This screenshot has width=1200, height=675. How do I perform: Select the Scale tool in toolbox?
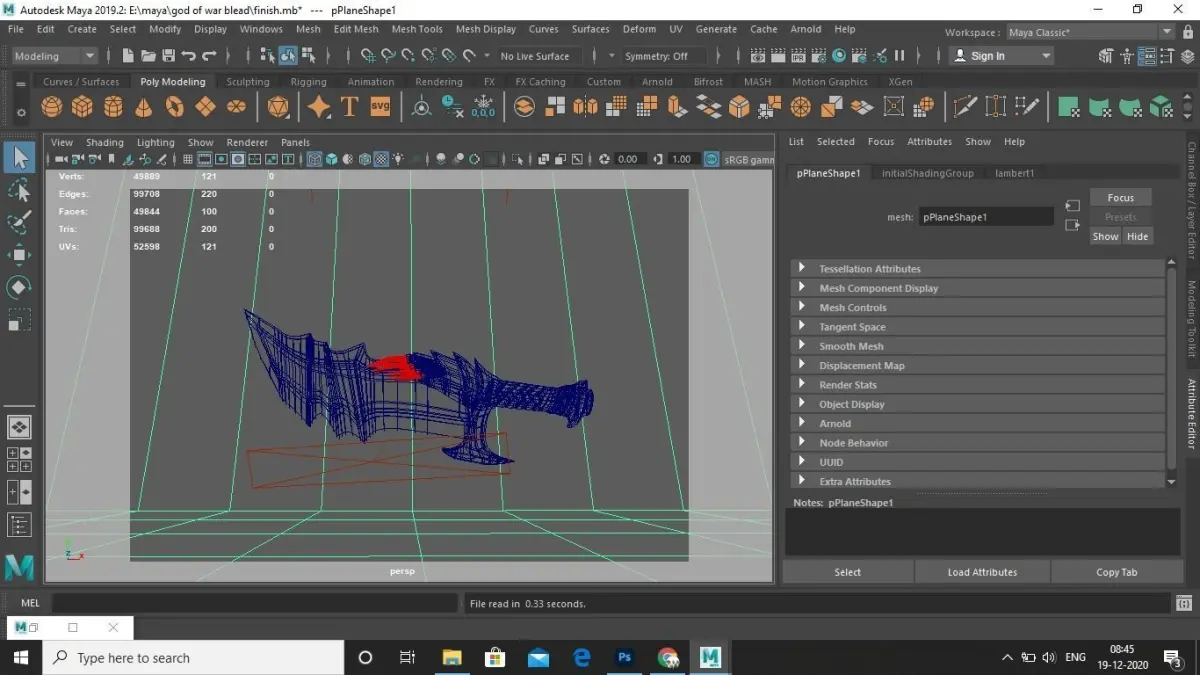coord(19,321)
